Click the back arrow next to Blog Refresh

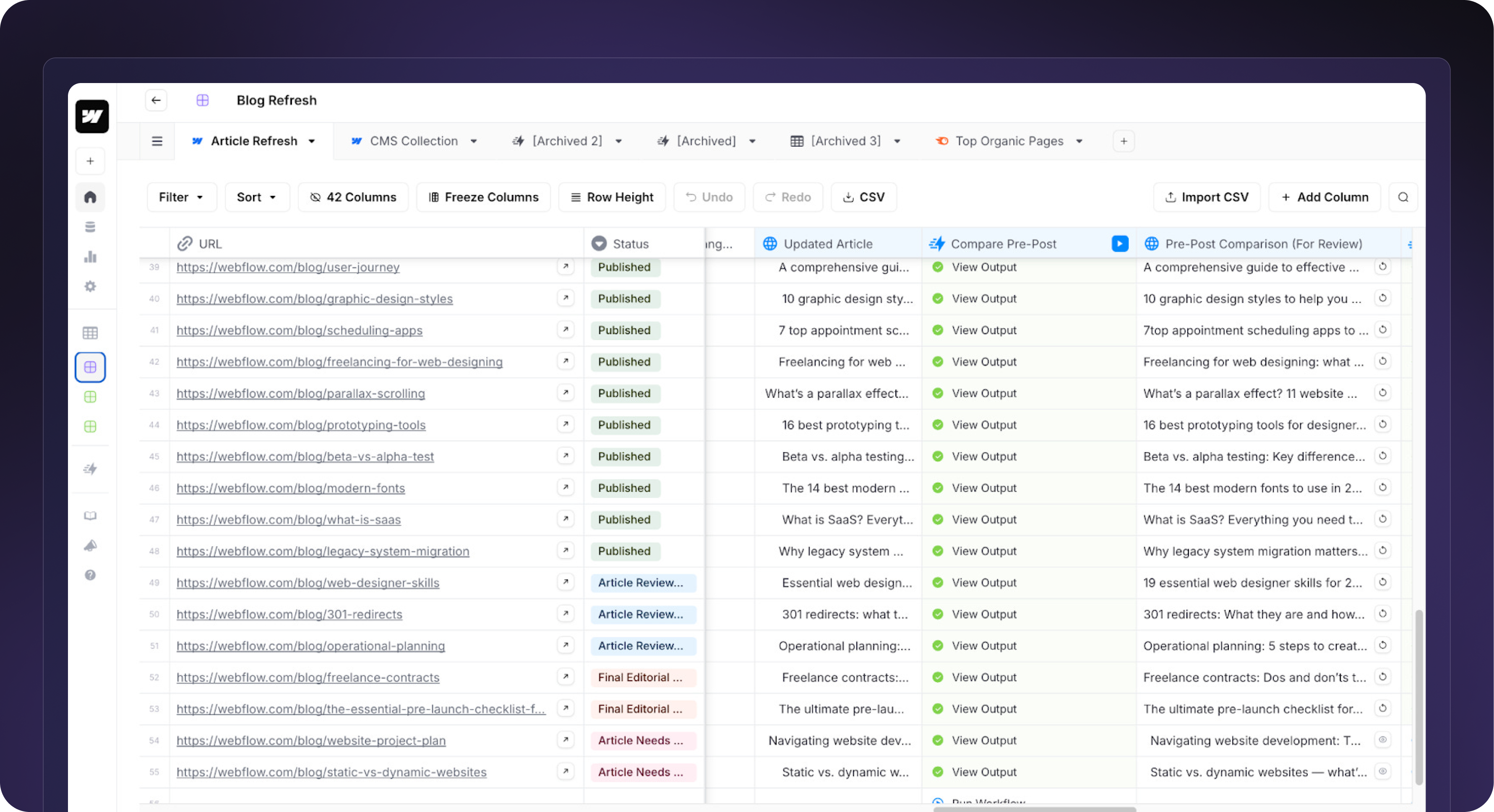(x=156, y=100)
